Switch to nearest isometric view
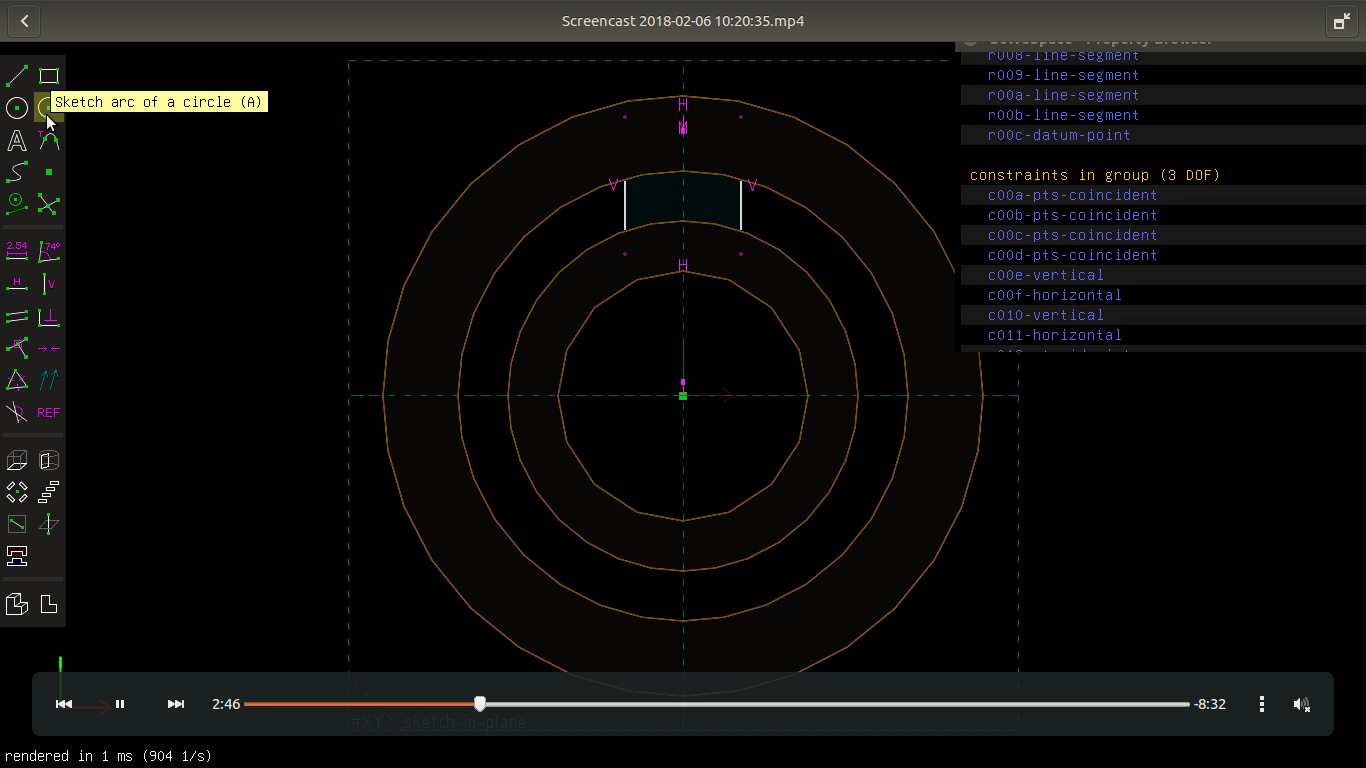 17,604
